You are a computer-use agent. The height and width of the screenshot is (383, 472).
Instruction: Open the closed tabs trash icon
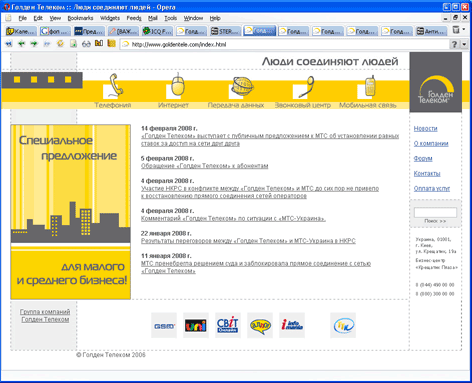[x=456, y=30]
